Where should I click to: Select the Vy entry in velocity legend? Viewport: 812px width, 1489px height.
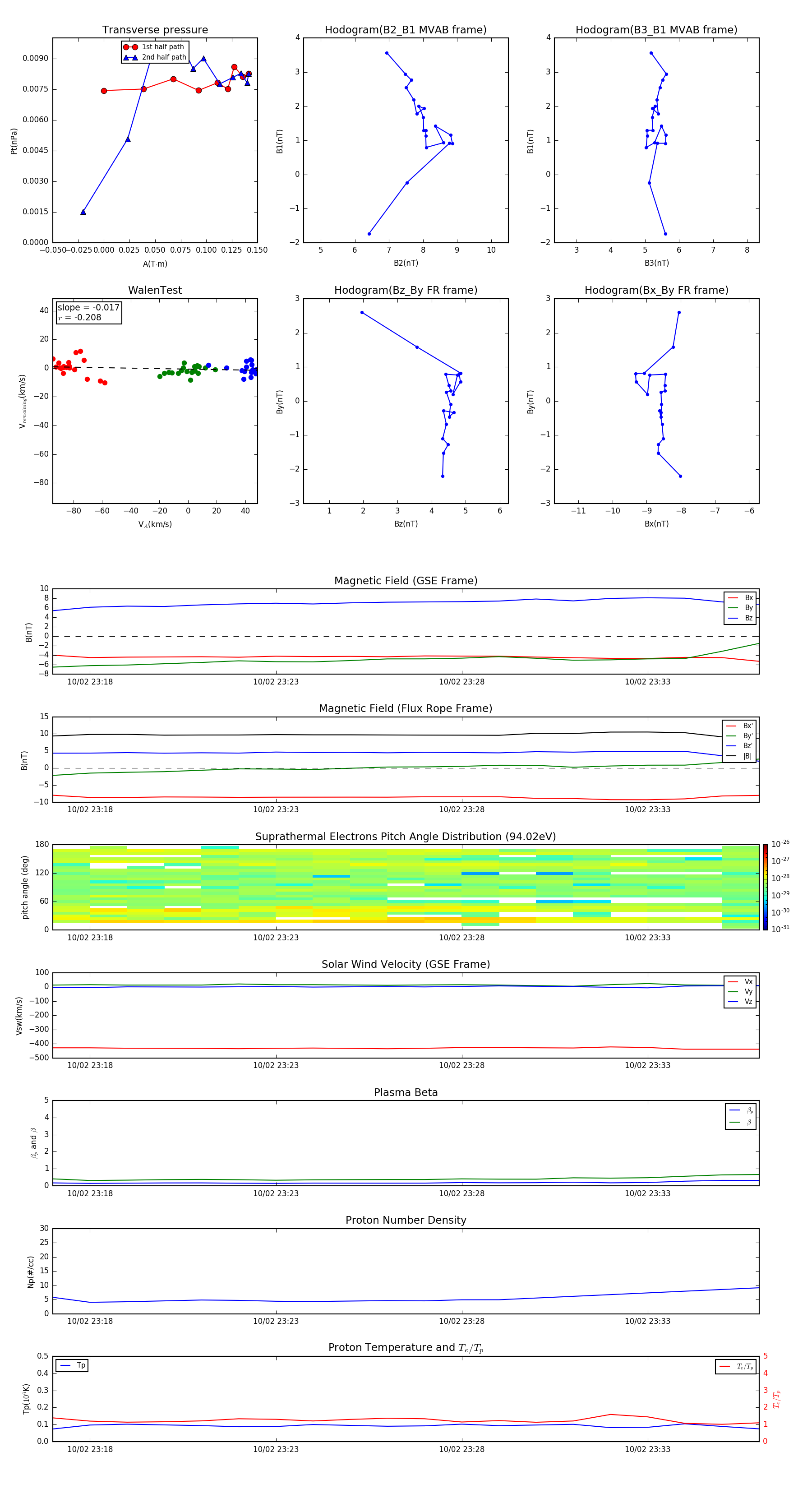740,992
